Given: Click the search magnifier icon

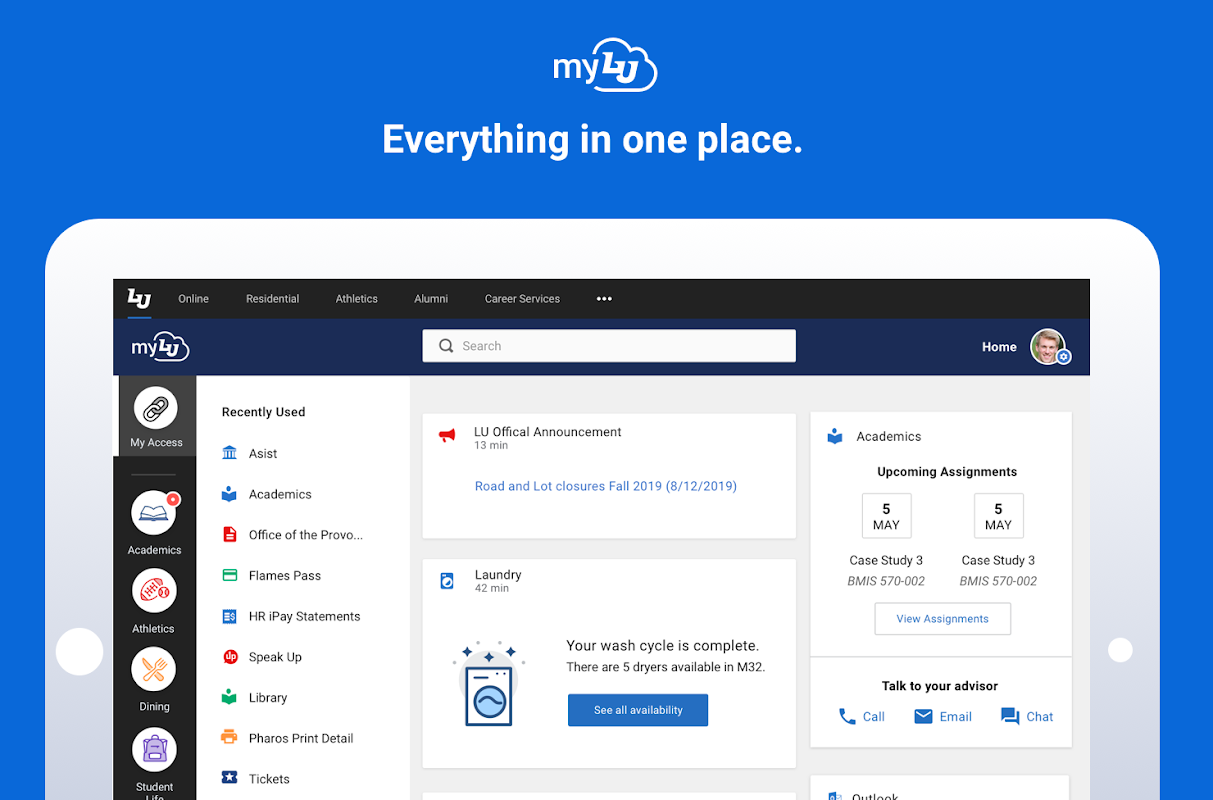Looking at the screenshot, I should coord(446,346).
